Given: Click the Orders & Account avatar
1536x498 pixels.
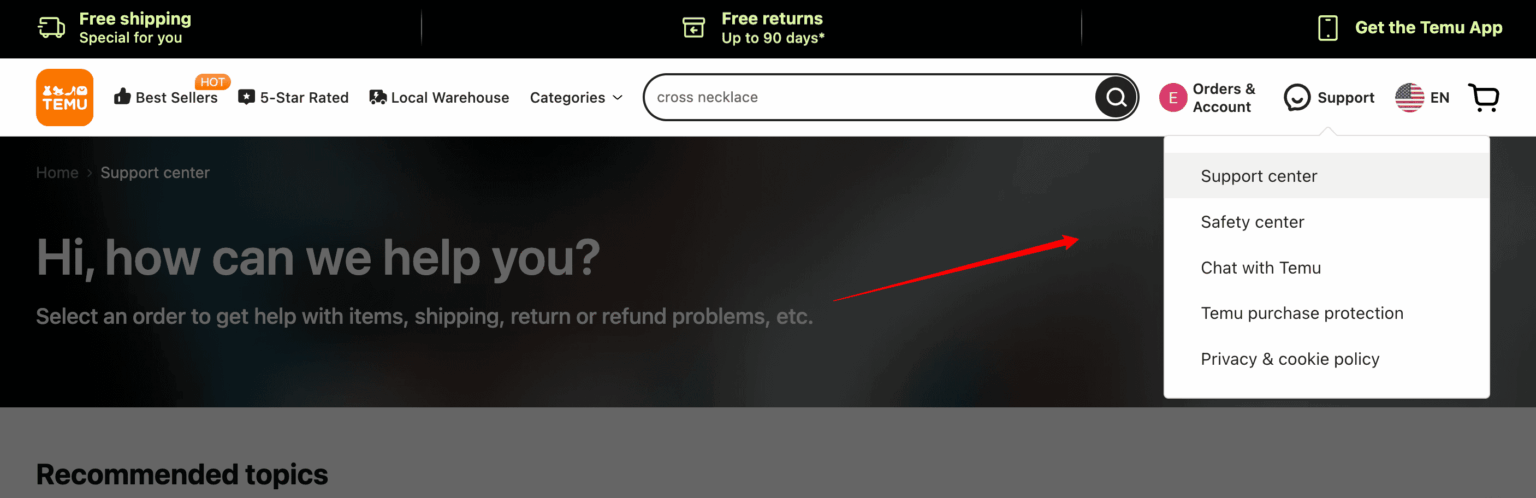Looking at the screenshot, I should tap(1173, 97).
